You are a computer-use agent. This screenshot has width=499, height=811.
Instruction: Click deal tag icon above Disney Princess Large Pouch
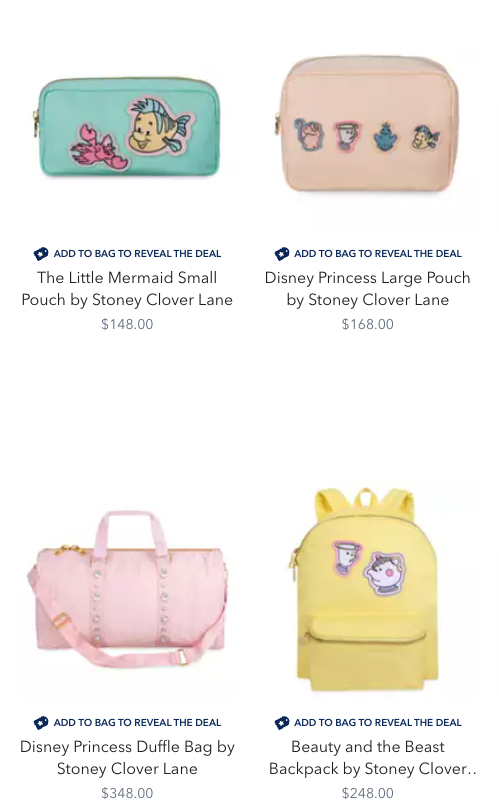click(x=282, y=254)
